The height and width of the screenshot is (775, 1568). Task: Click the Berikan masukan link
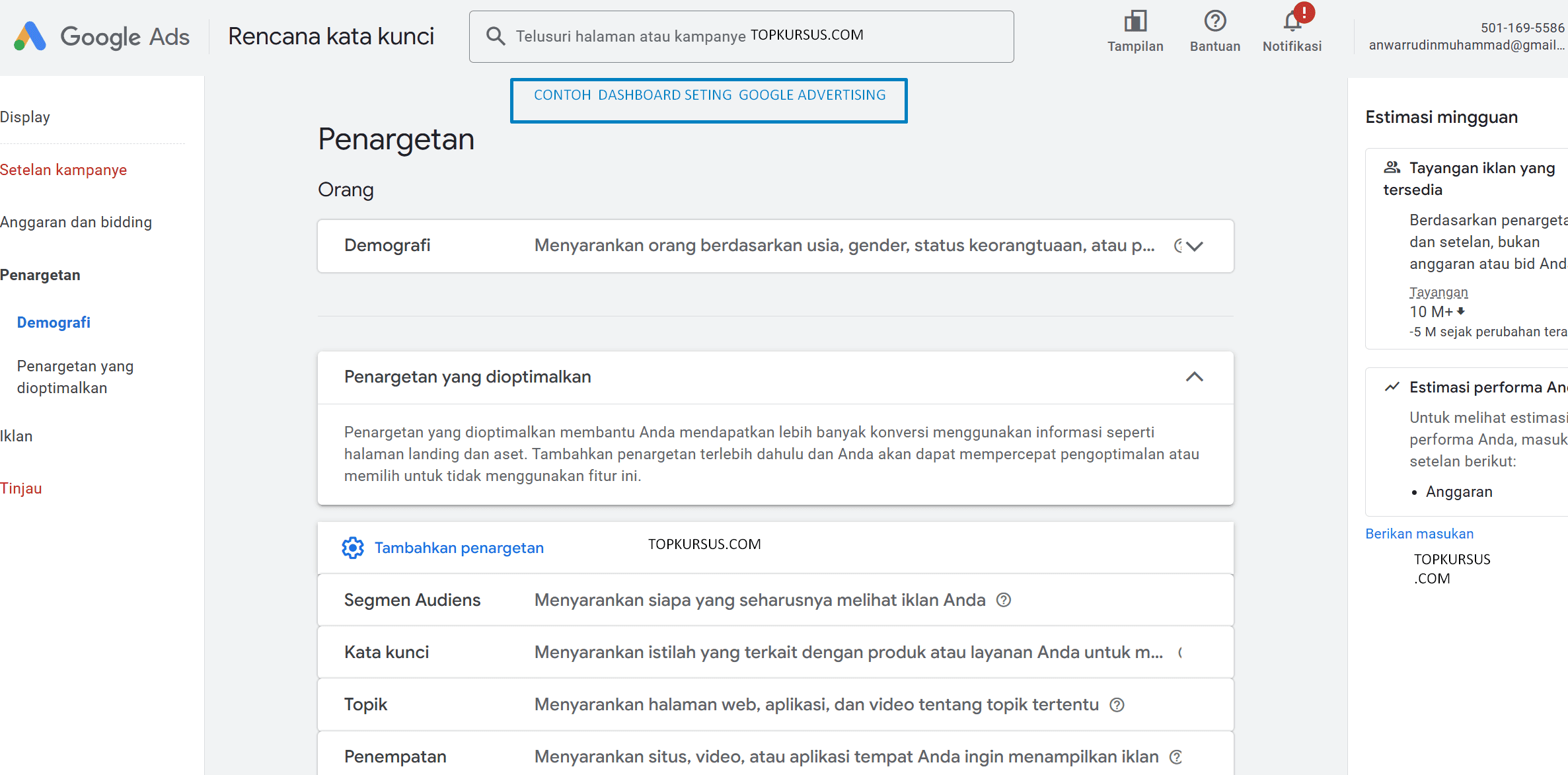pyautogui.click(x=1419, y=534)
